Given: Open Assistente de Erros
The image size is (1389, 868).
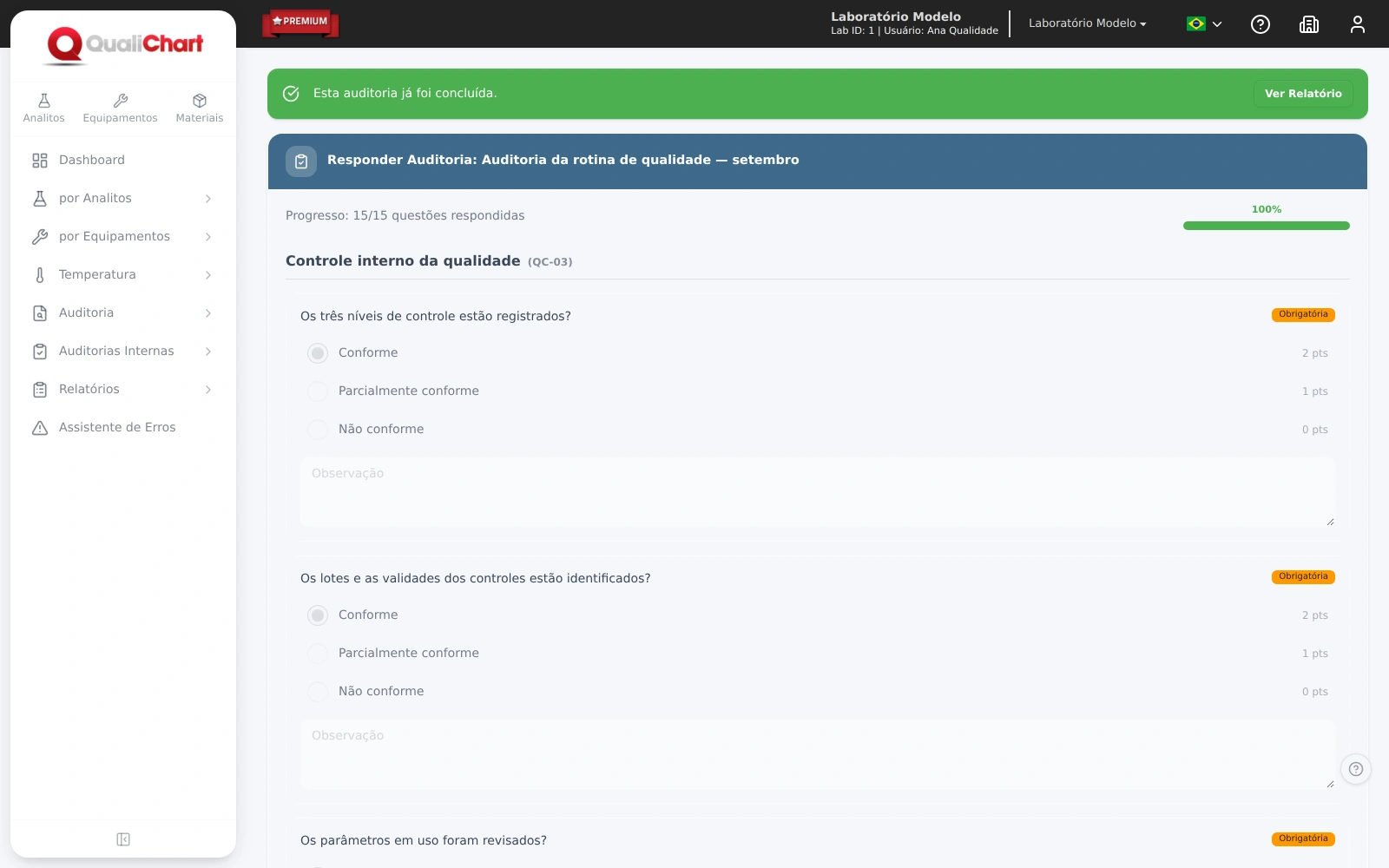Looking at the screenshot, I should coord(123,428).
